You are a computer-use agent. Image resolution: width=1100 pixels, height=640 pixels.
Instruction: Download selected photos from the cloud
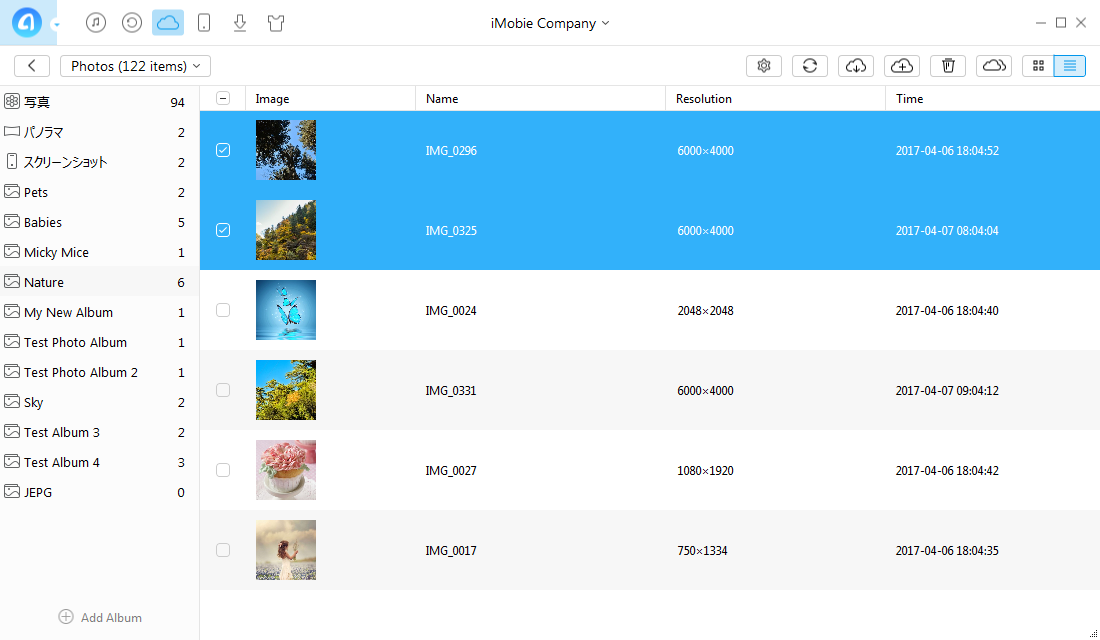point(856,66)
